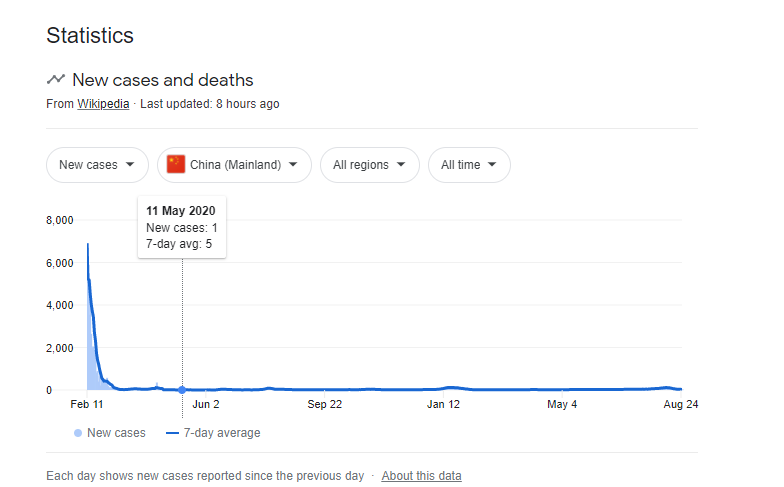Click the trend line chart icon

click(x=56, y=79)
